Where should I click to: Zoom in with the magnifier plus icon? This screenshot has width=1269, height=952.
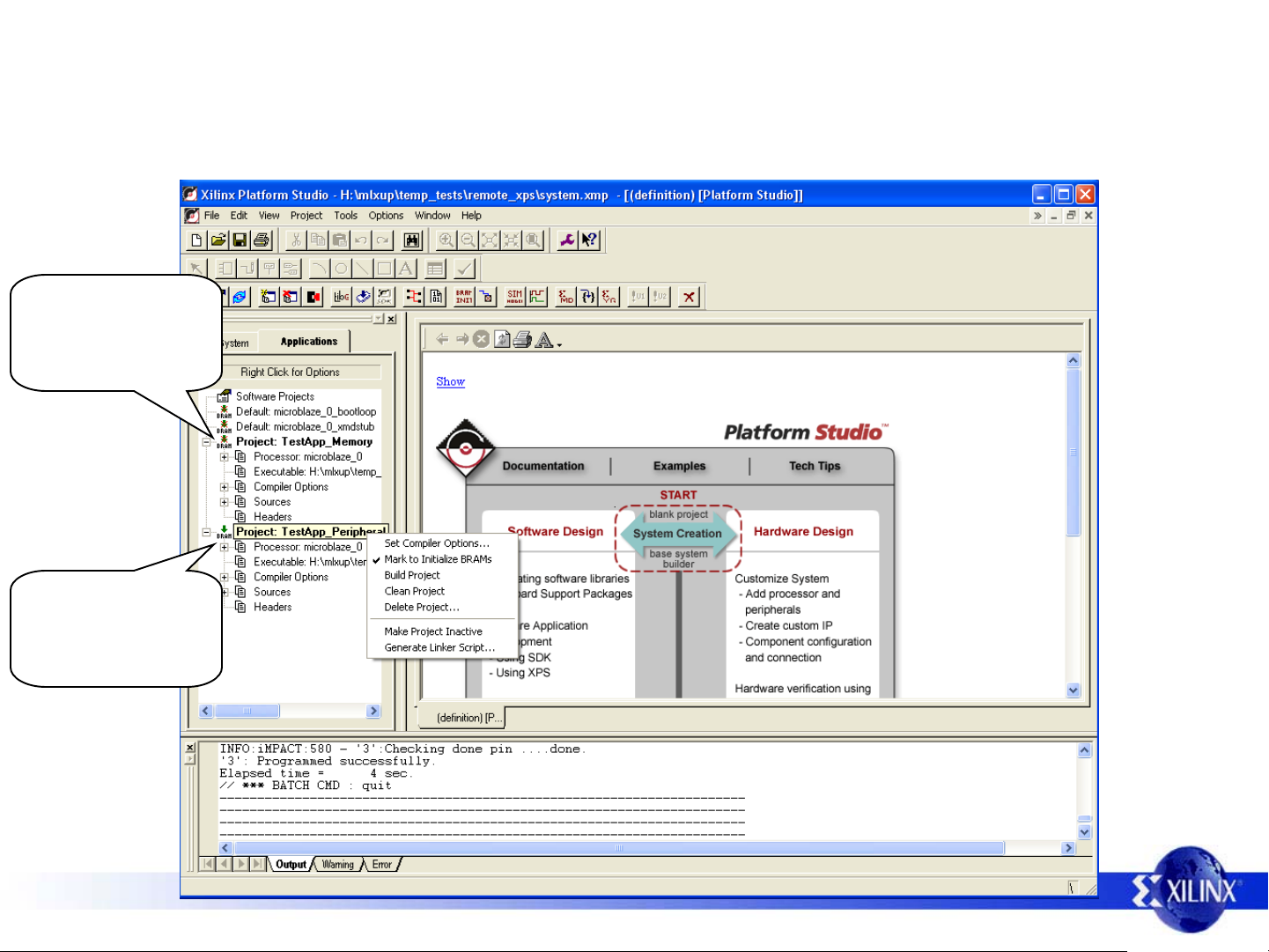446,240
